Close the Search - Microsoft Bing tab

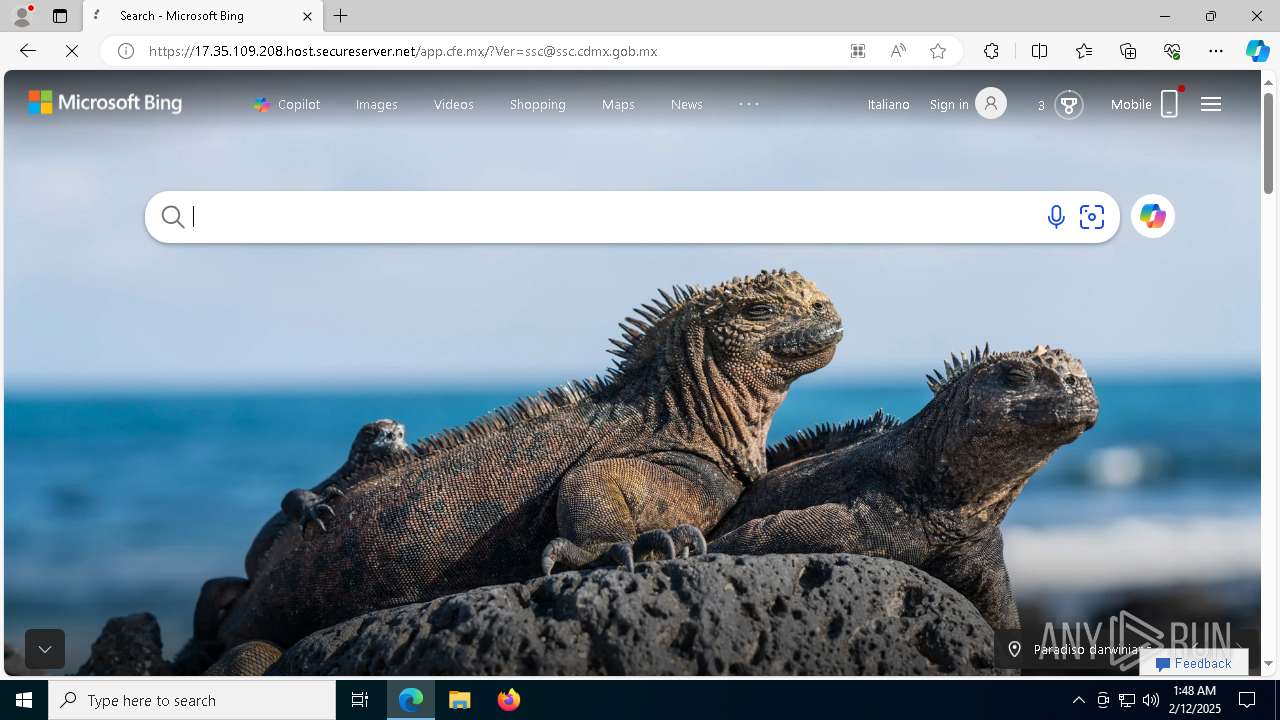coord(307,16)
